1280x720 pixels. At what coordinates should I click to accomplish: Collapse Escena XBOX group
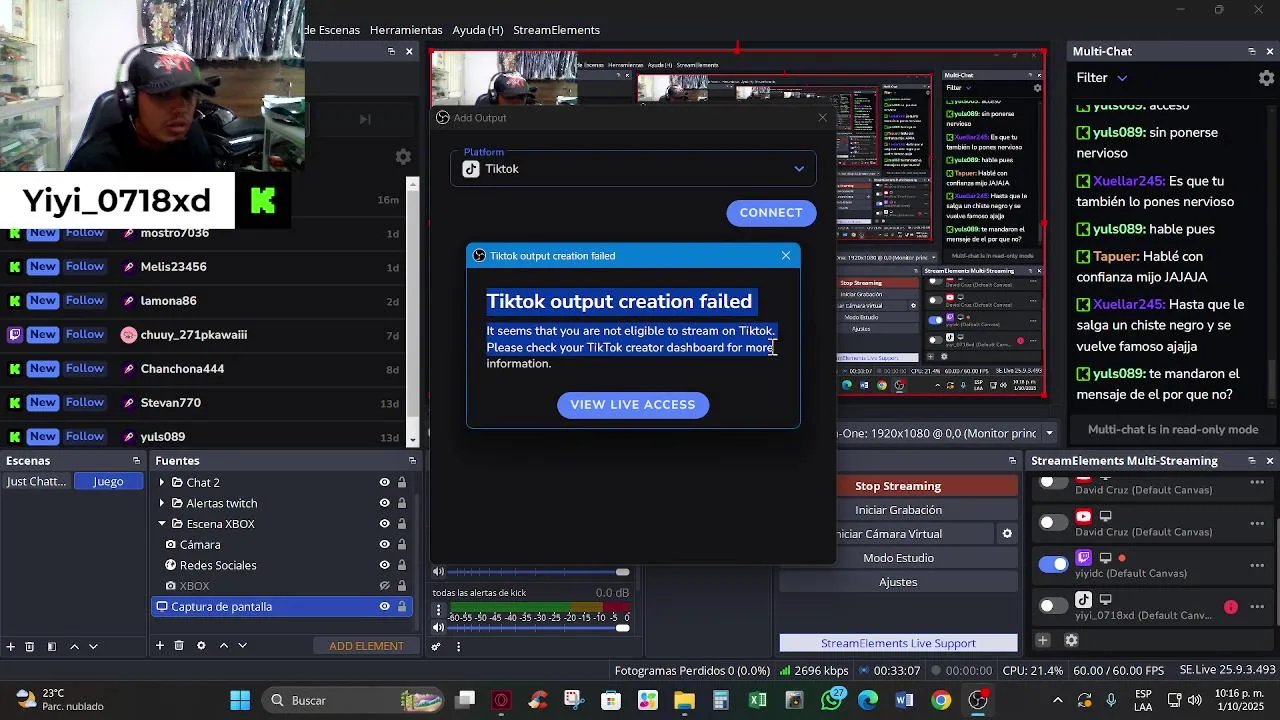pos(162,524)
